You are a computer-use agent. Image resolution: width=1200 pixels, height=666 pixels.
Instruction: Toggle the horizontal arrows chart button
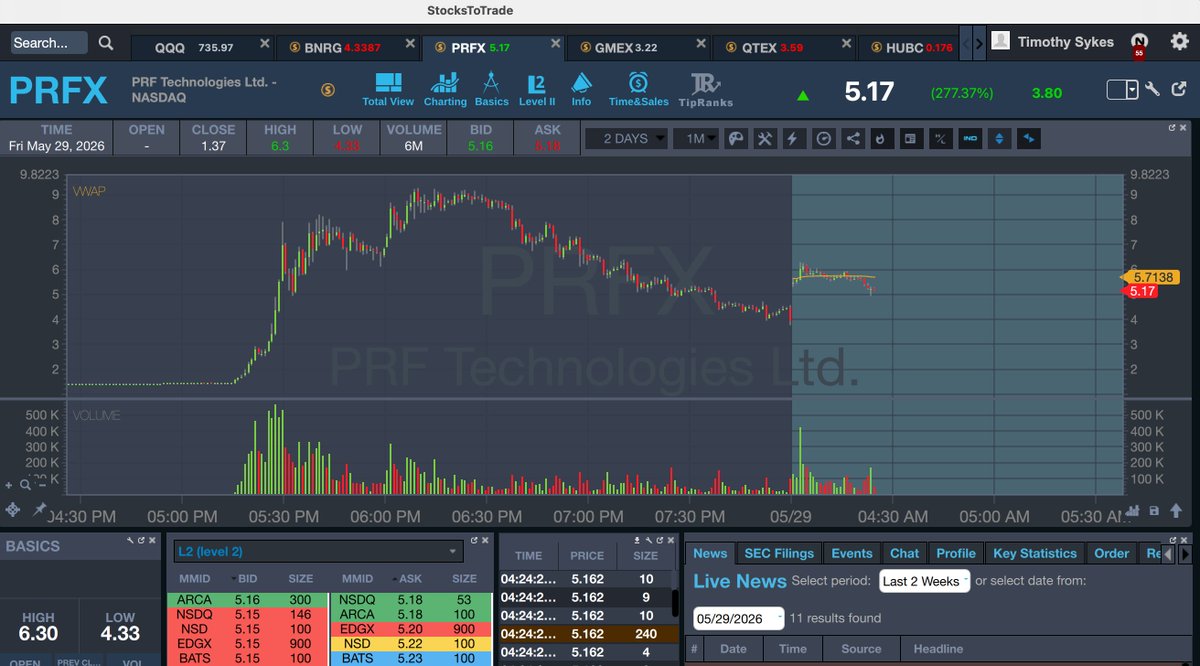pyautogui.click(x=1028, y=139)
